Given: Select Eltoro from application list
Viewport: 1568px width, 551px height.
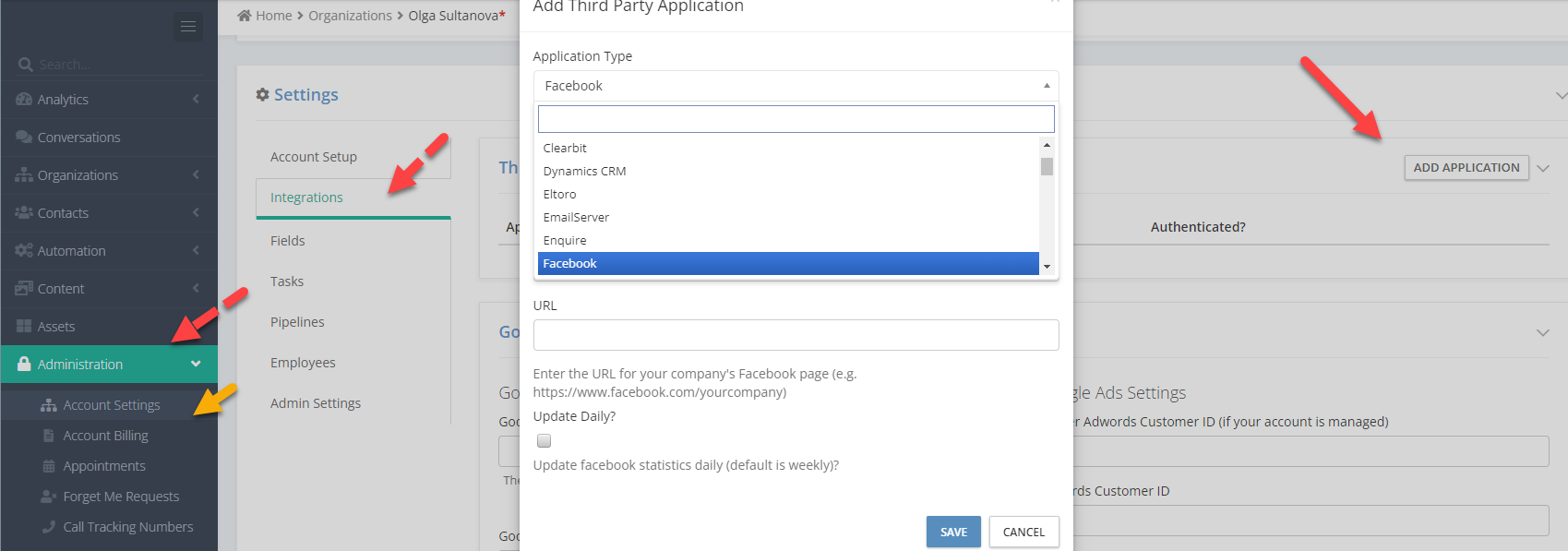Looking at the screenshot, I should point(788,194).
